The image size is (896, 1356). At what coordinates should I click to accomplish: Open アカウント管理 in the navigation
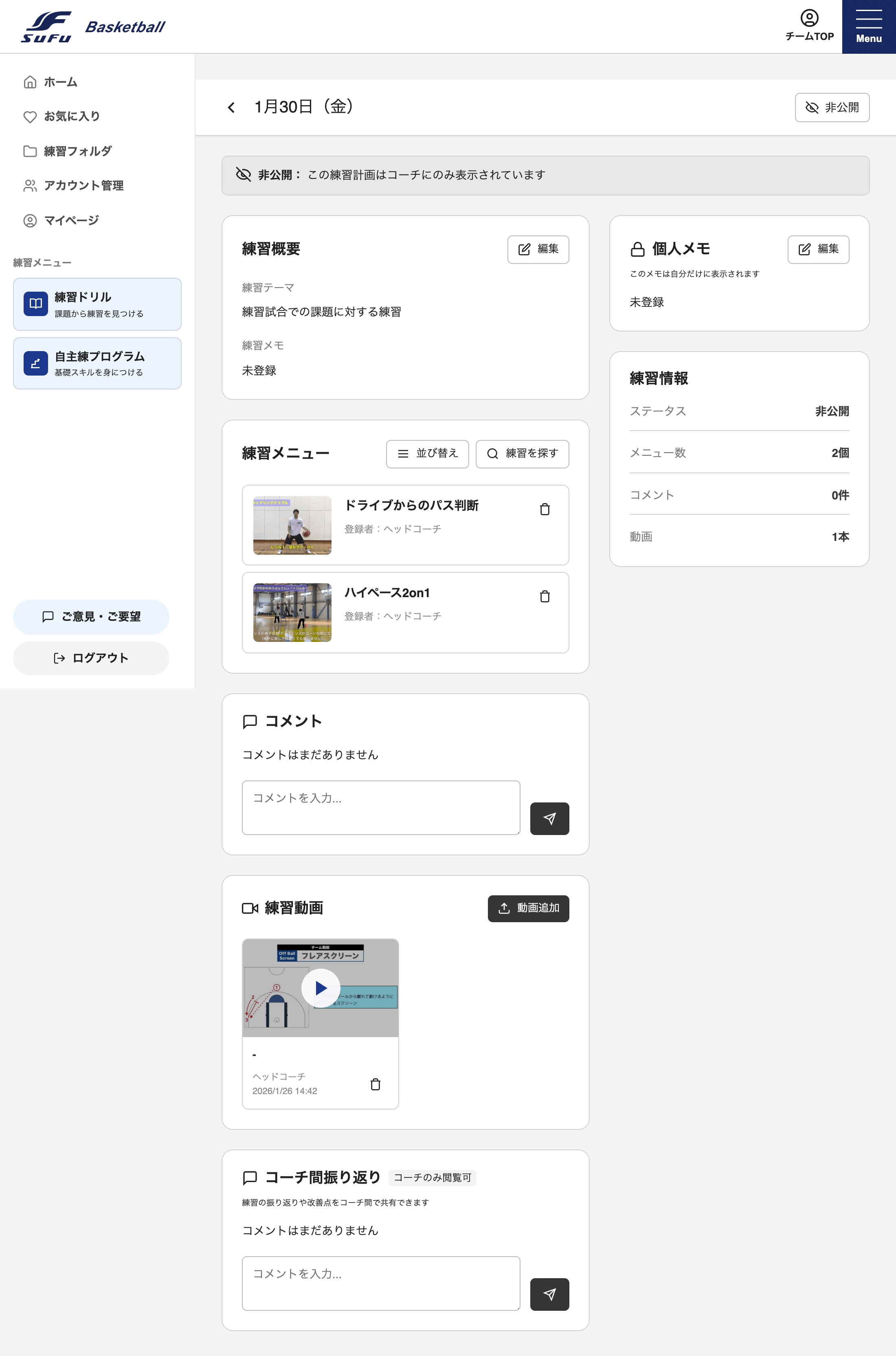click(x=84, y=186)
